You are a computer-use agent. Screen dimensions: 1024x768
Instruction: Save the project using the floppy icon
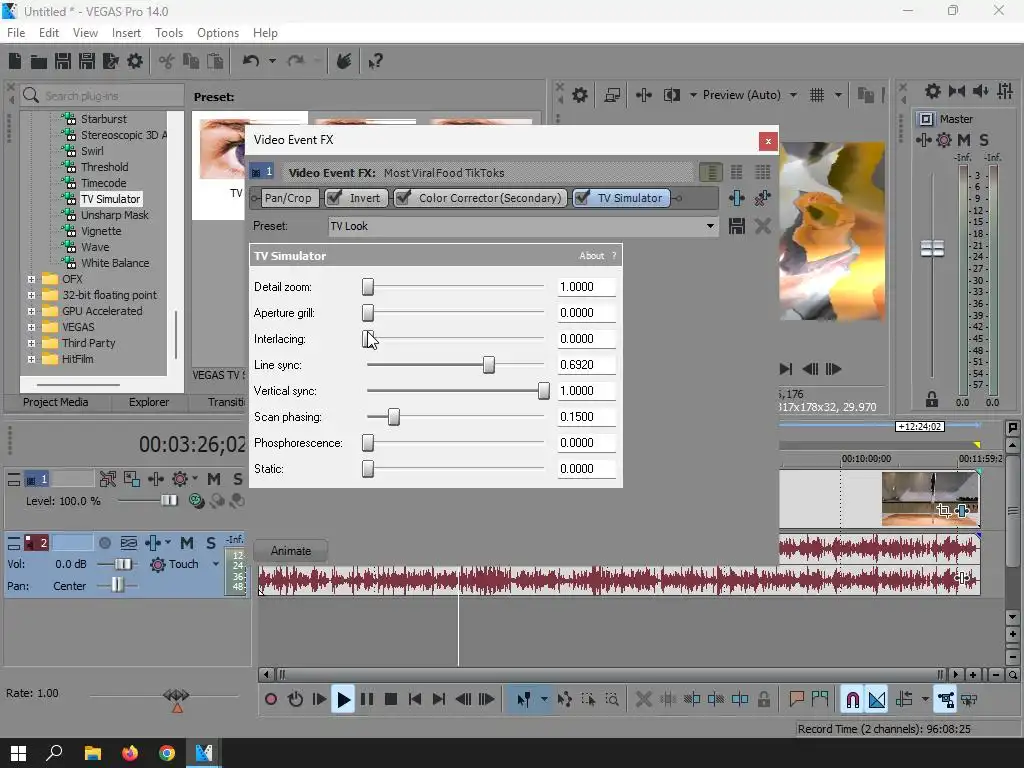click(63, 61)
